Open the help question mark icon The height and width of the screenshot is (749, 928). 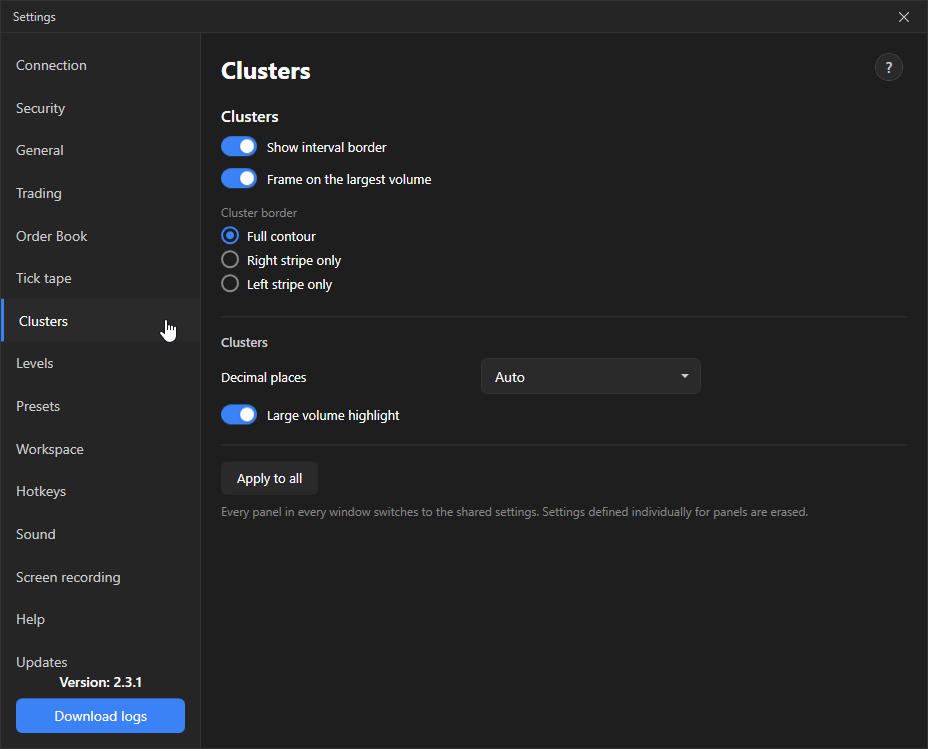[888, 67]
